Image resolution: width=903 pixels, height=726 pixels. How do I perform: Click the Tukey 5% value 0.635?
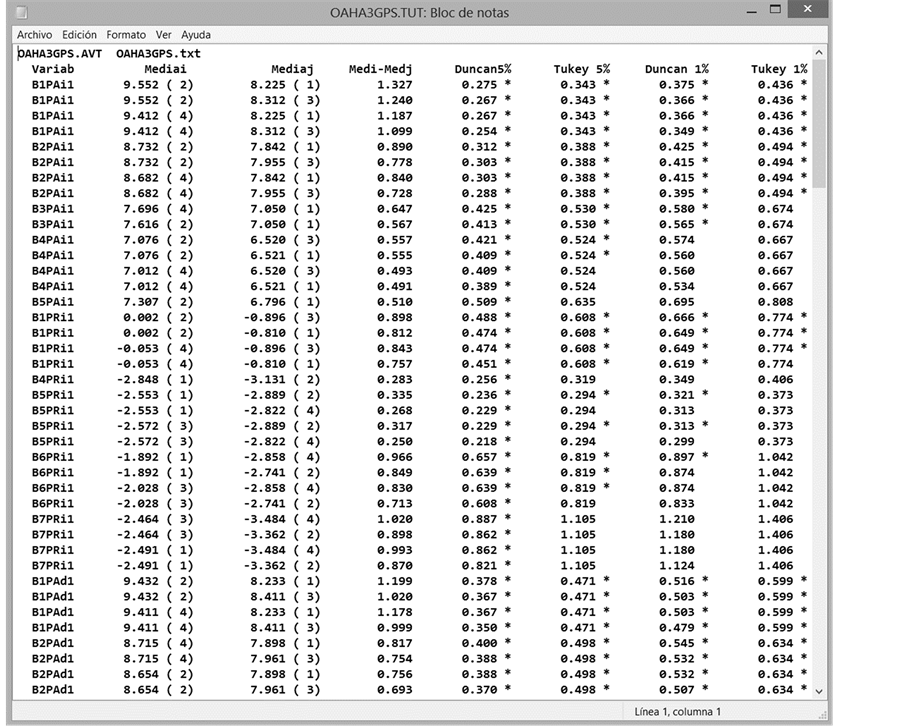(578, 302)
